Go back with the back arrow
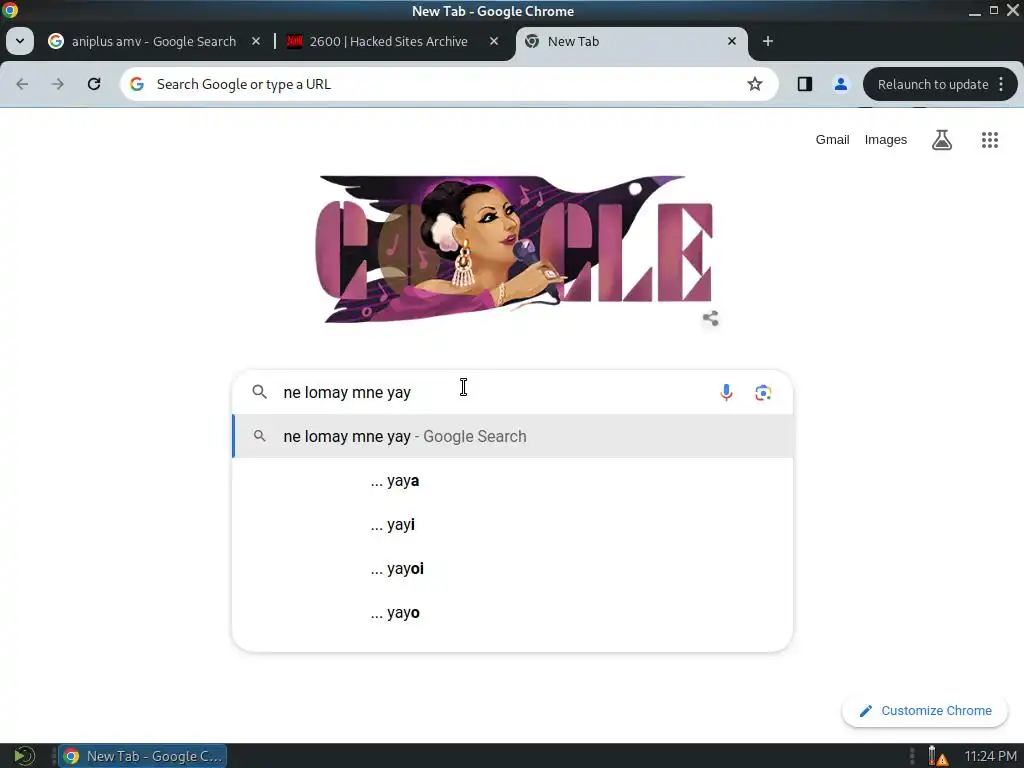The width and height of the screenshot is (1024, 768). [22, 84]
